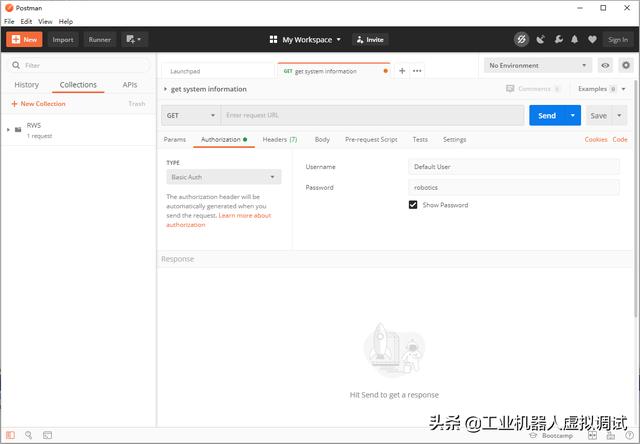Image resolution: width=640 pixels, height=444 pixels.
Task: Open the Tests tab
Action: click(420, 140)
